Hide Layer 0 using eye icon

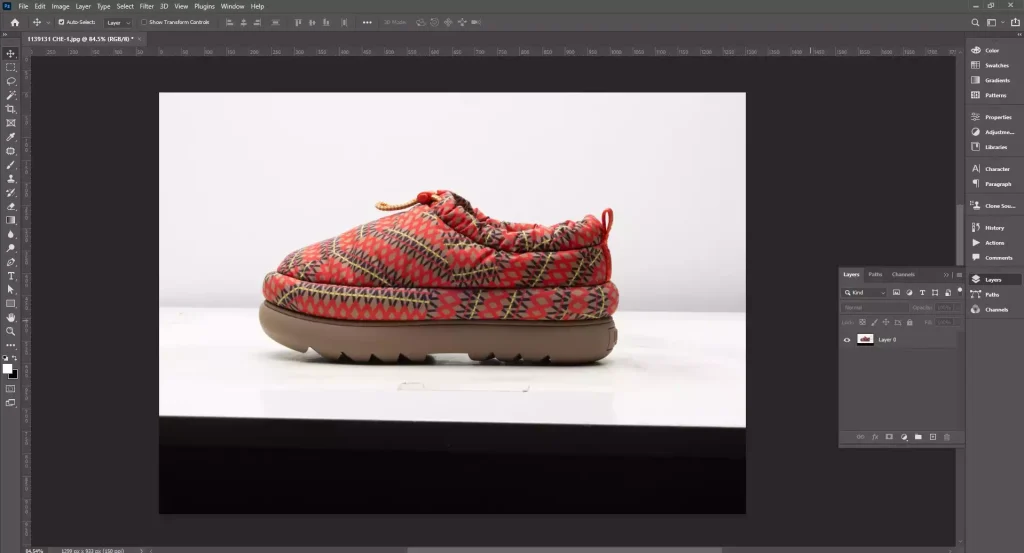(847, 340)
